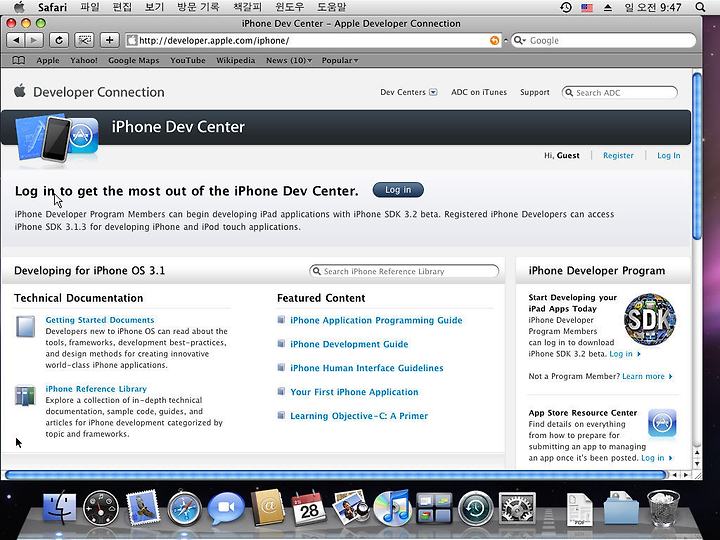
Task: Click the orange RSS/reload icon in address bar
Action: [x=495, y=40]
